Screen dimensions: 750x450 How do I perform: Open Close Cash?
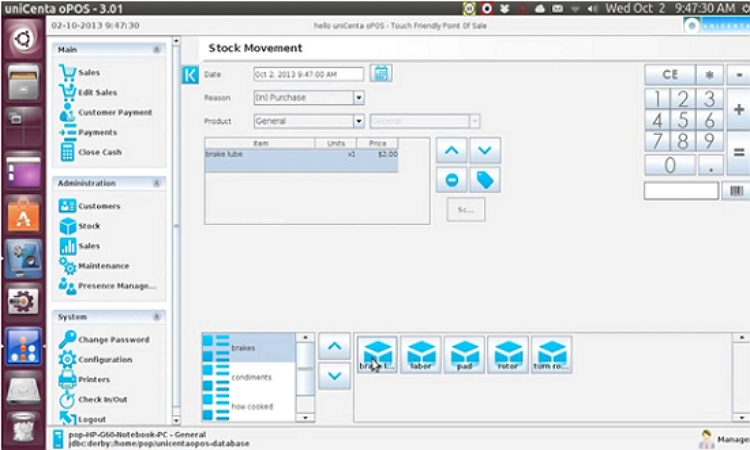coord(90,152)
